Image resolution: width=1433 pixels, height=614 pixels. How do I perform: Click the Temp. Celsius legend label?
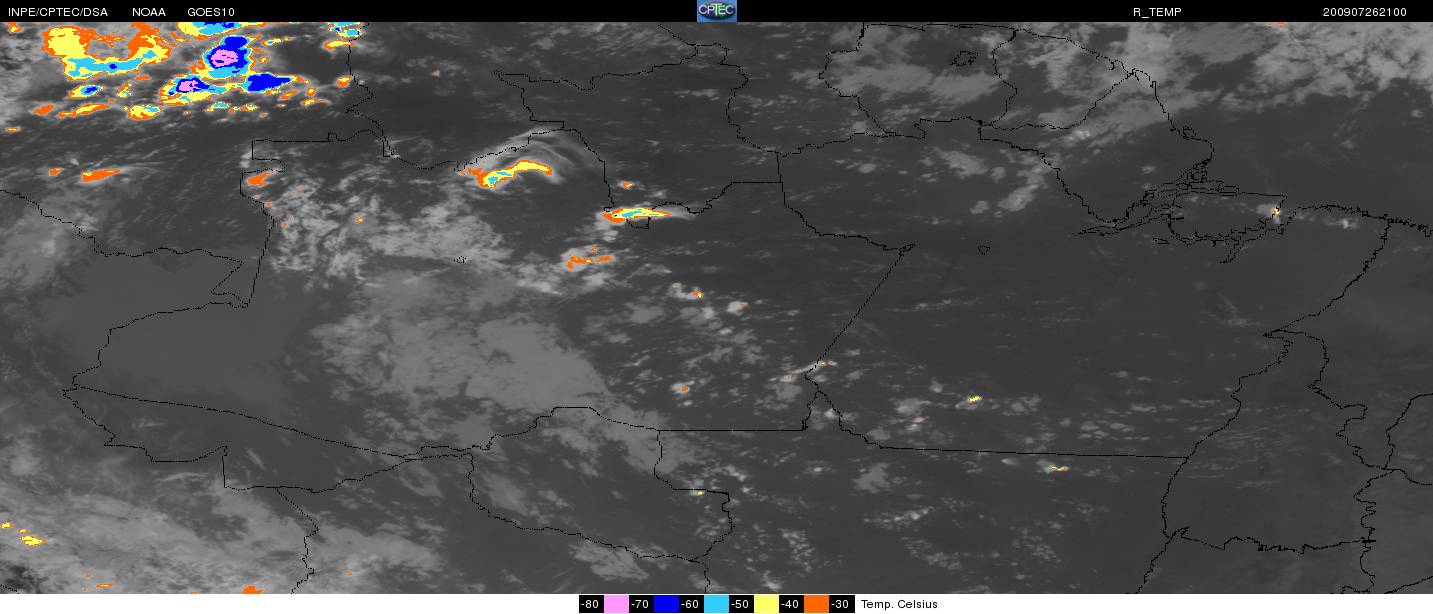899,604
